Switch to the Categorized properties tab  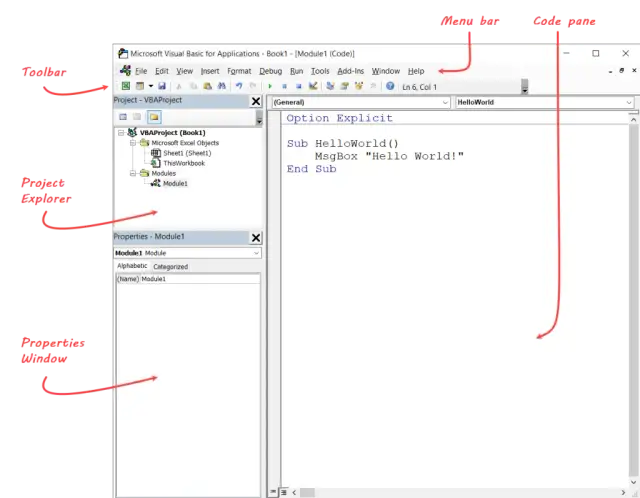click(171, 267)
